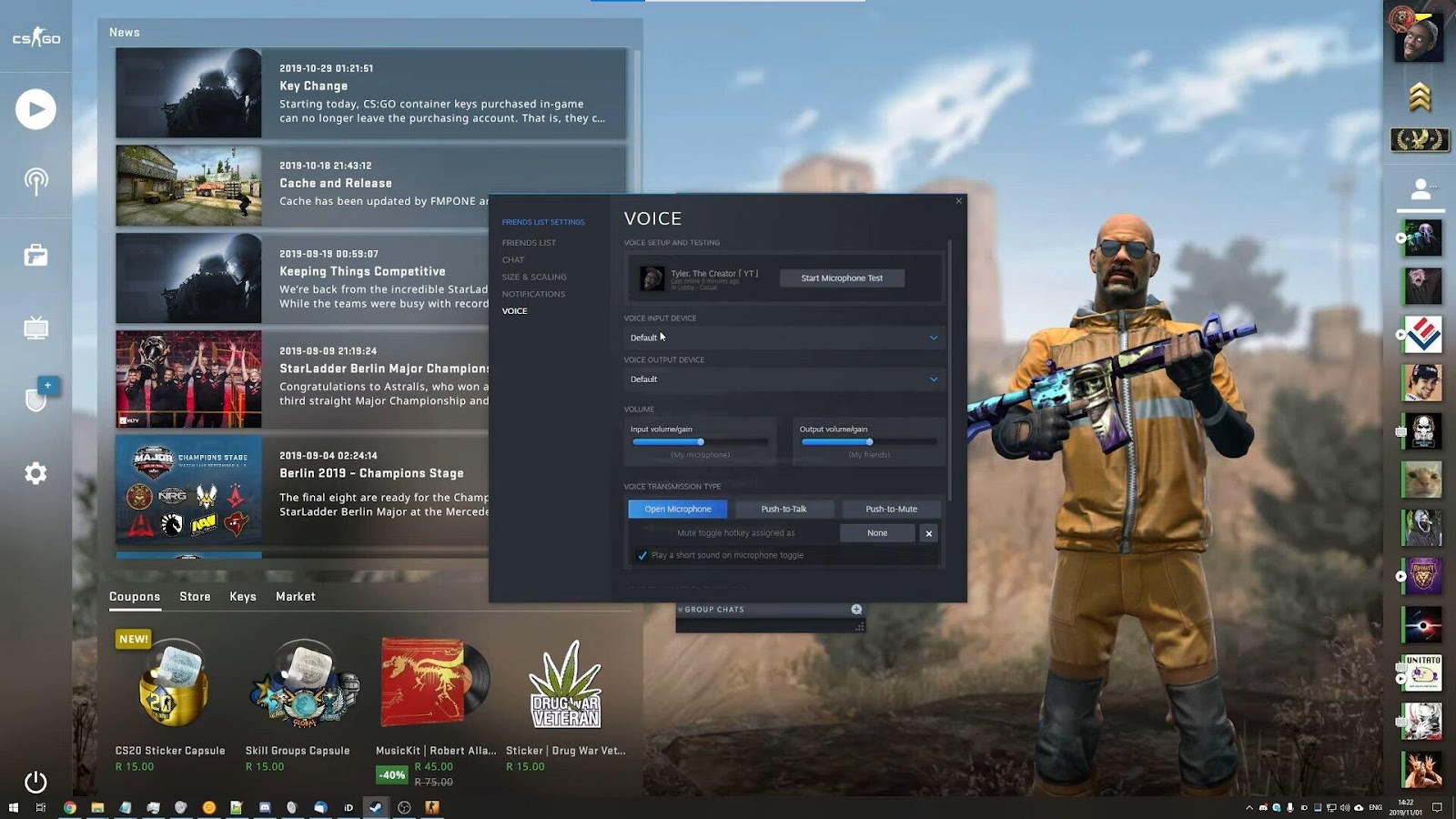1456x819 pixels.
Task: Switch to the Store tab
Action: click(195, 597)
